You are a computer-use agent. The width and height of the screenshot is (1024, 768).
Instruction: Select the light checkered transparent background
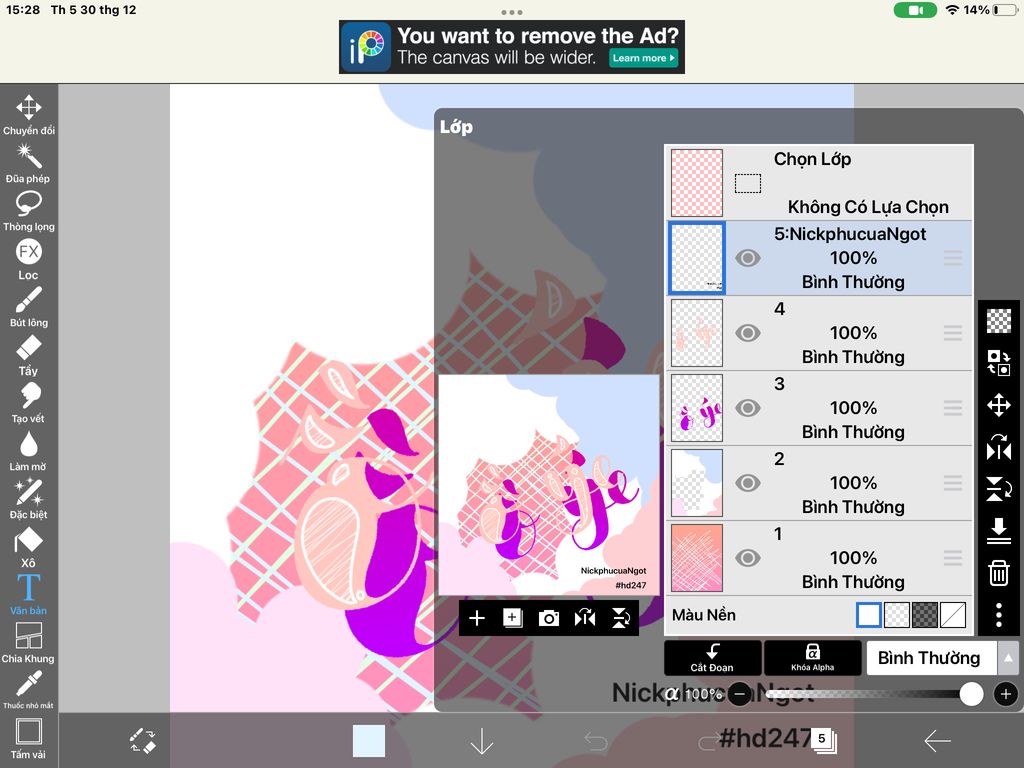click(x=897, y=615)
